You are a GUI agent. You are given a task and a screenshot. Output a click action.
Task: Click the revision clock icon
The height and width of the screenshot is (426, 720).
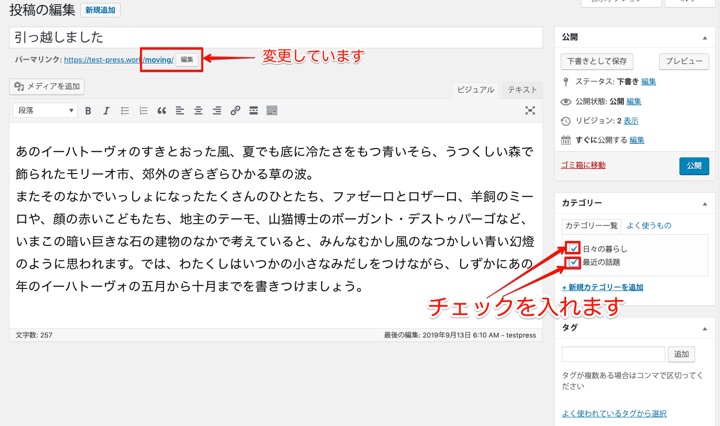566,121
